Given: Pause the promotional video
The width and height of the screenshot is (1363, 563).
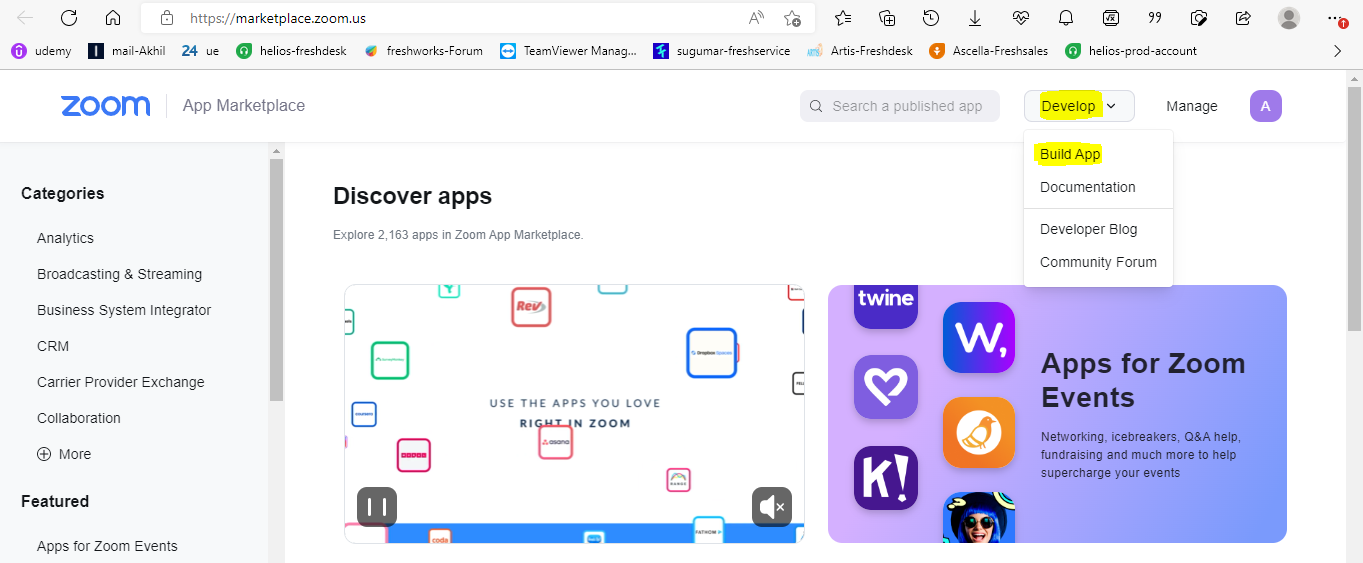Looking at the screenshot, I should point(377,507).
